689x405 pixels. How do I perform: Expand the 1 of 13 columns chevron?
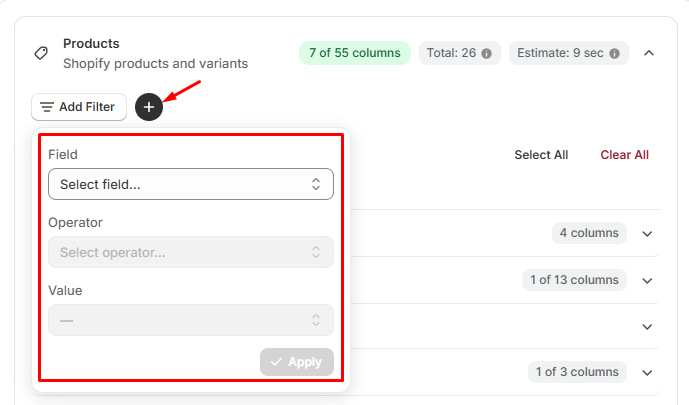point(647,281)
